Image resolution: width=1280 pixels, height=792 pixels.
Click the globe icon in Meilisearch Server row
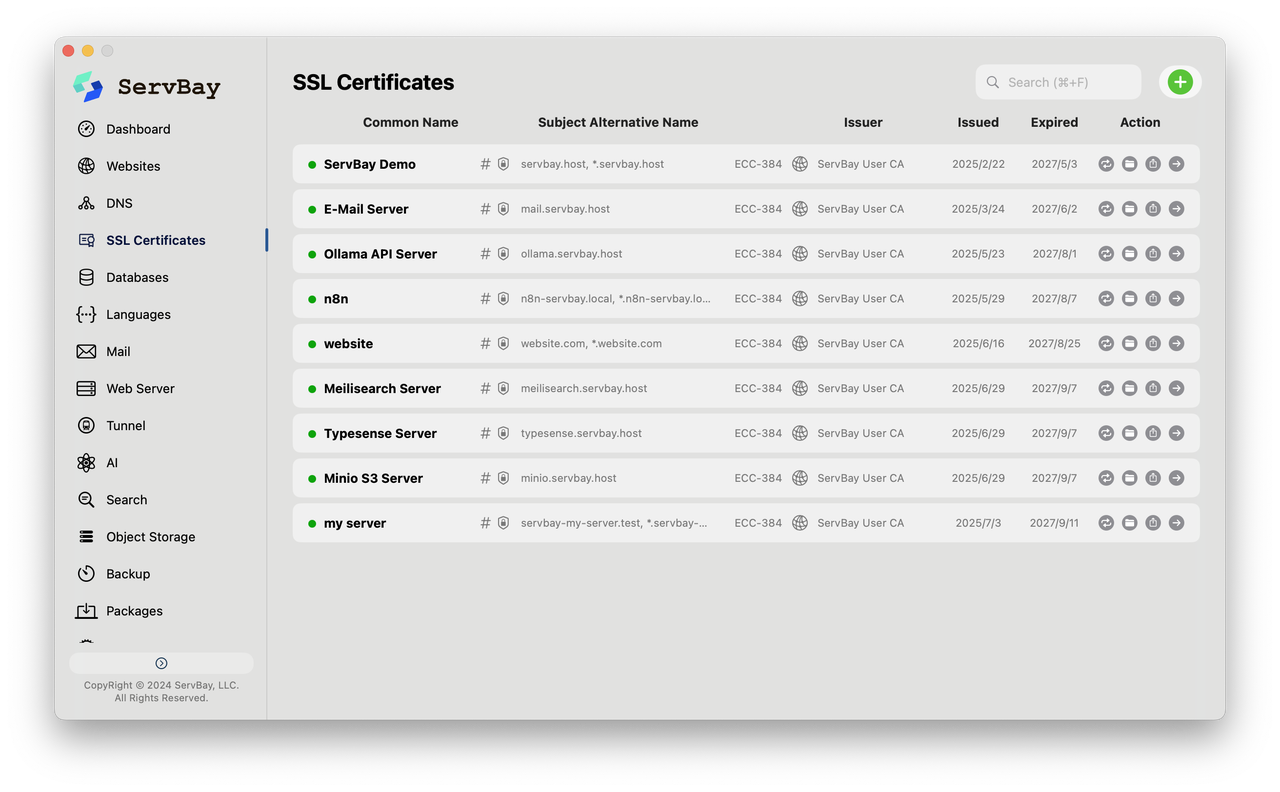[x=800, y=388]
